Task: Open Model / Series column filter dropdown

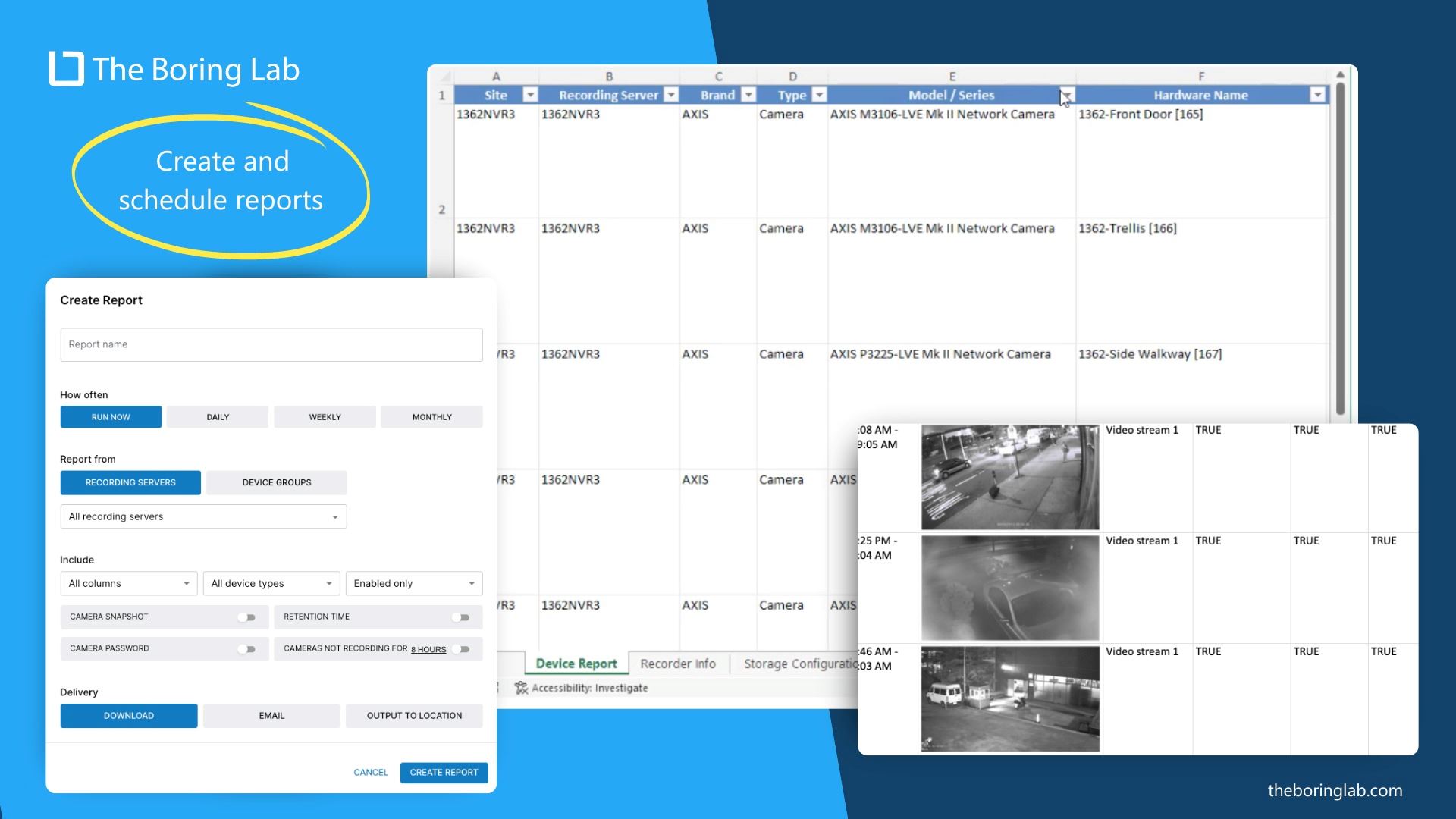Action: 1066,95
